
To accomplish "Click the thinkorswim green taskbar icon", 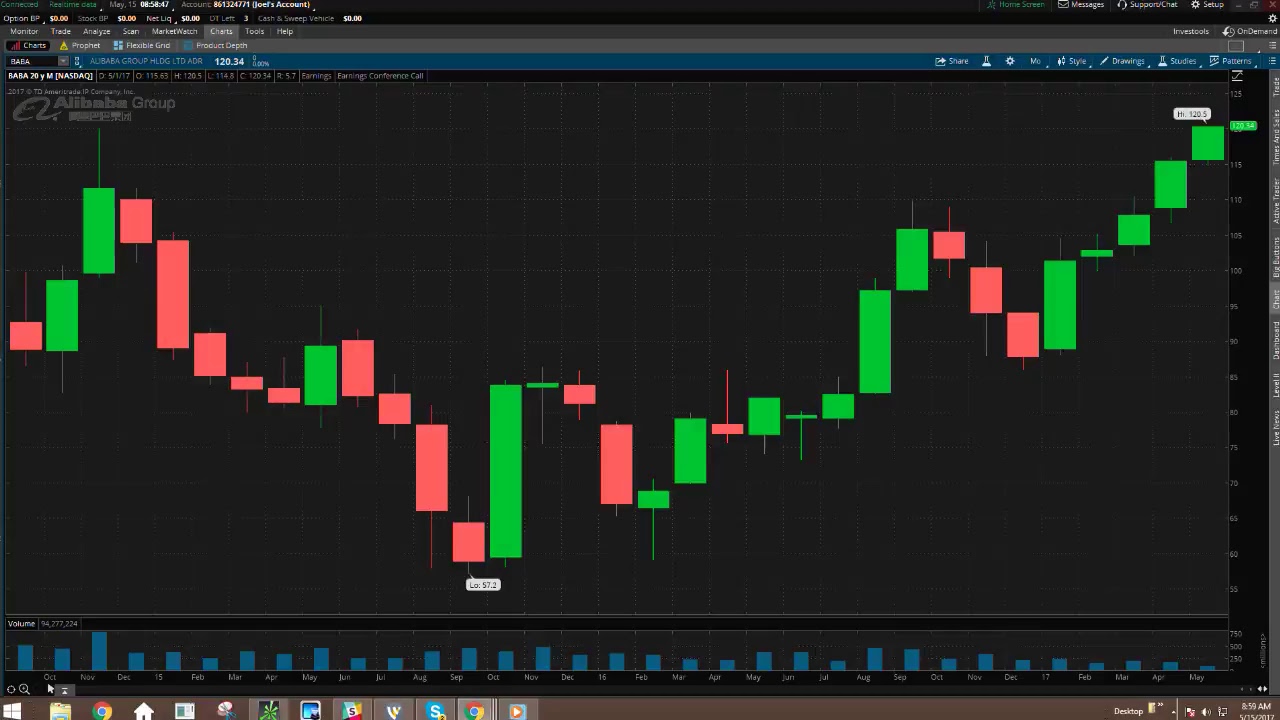I will coord(269,711).
